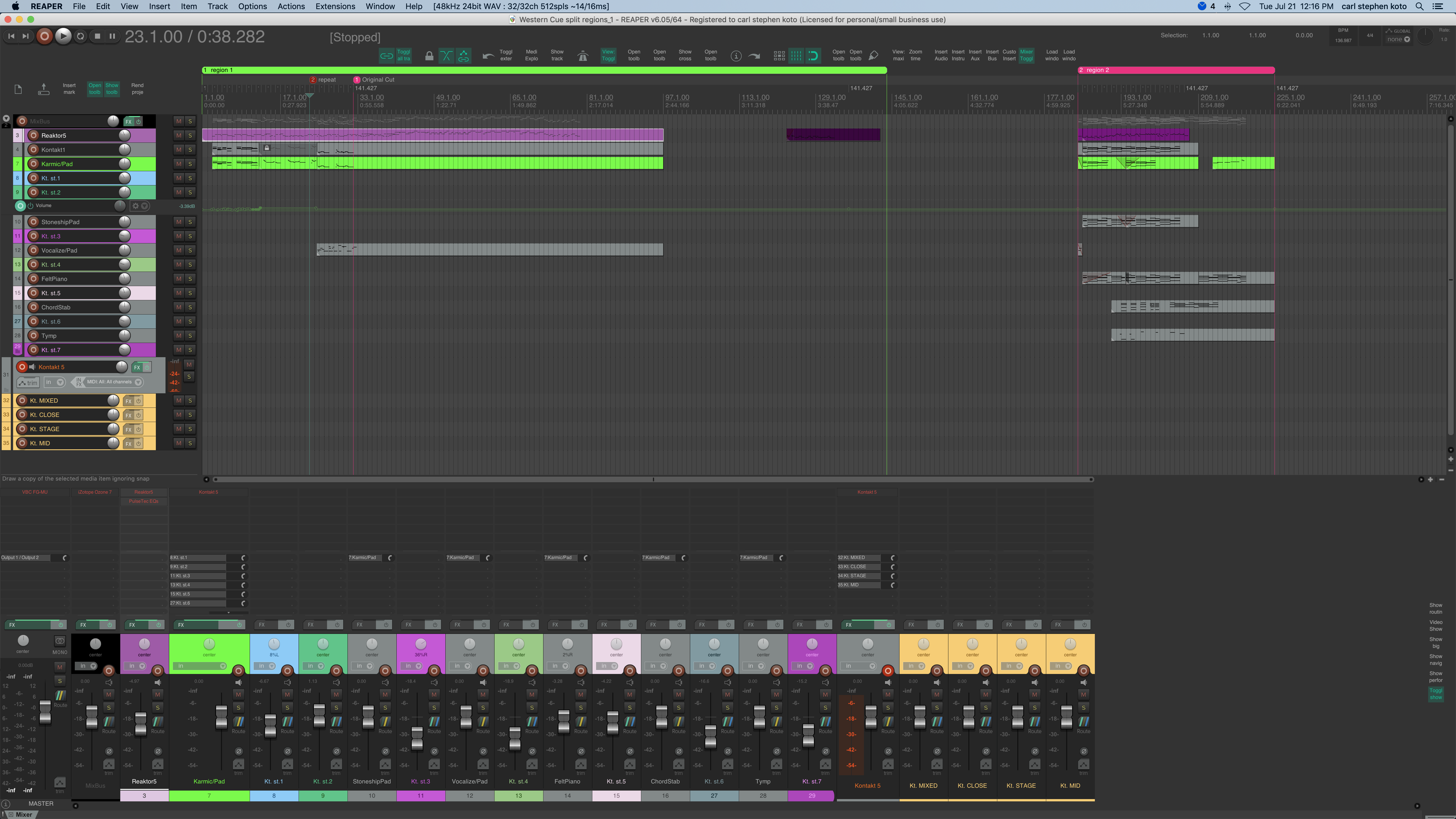
Task: Open input selector on Reaktor5 mixer strip
Action: click(136, 666)
